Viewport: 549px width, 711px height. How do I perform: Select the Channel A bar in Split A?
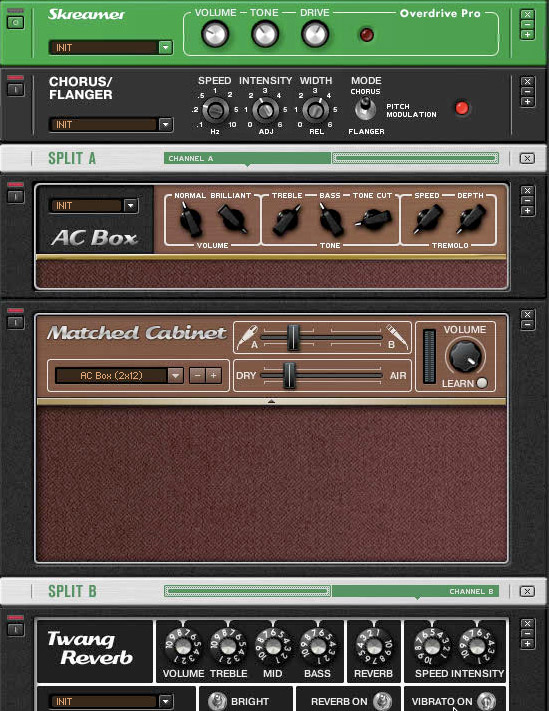coord(248,158)
